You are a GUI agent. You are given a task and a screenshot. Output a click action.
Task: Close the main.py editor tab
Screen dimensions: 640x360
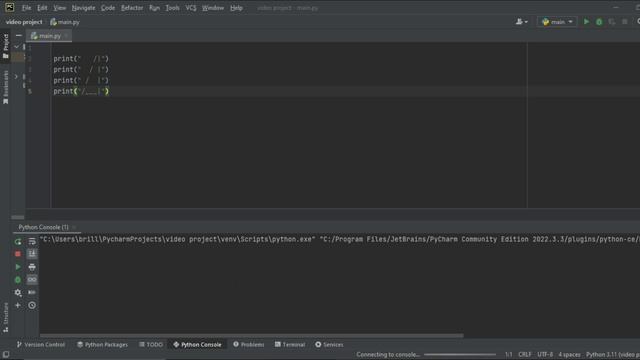pos(66,36)
